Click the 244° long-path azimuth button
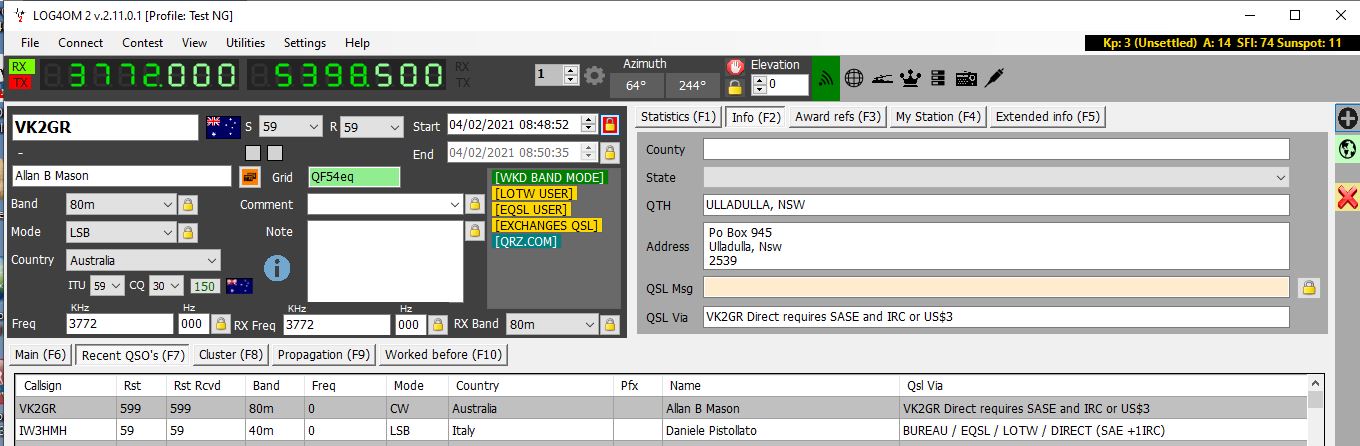Viewport: 1360px width, 446px height. pyautogui.click(x=692, y=86)
